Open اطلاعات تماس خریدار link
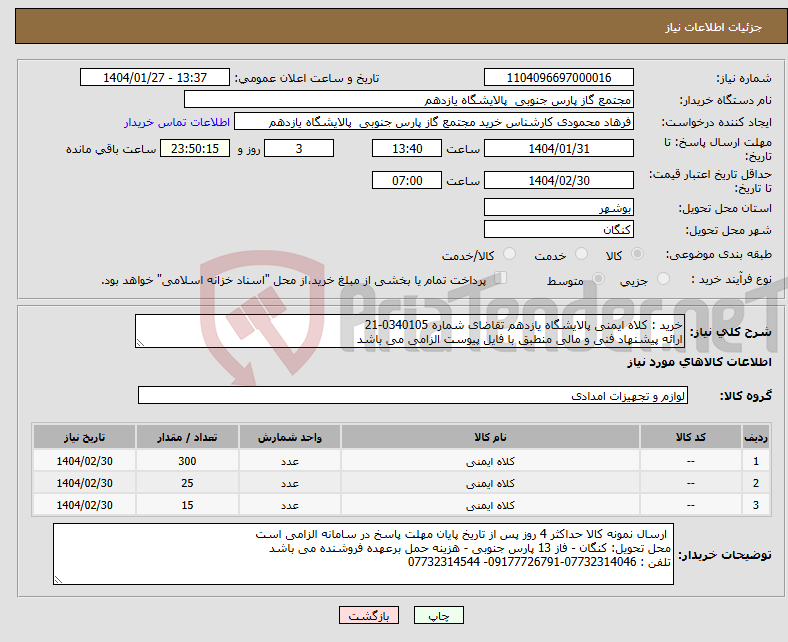This screenshot has width=788, height=642. [177, 122]
